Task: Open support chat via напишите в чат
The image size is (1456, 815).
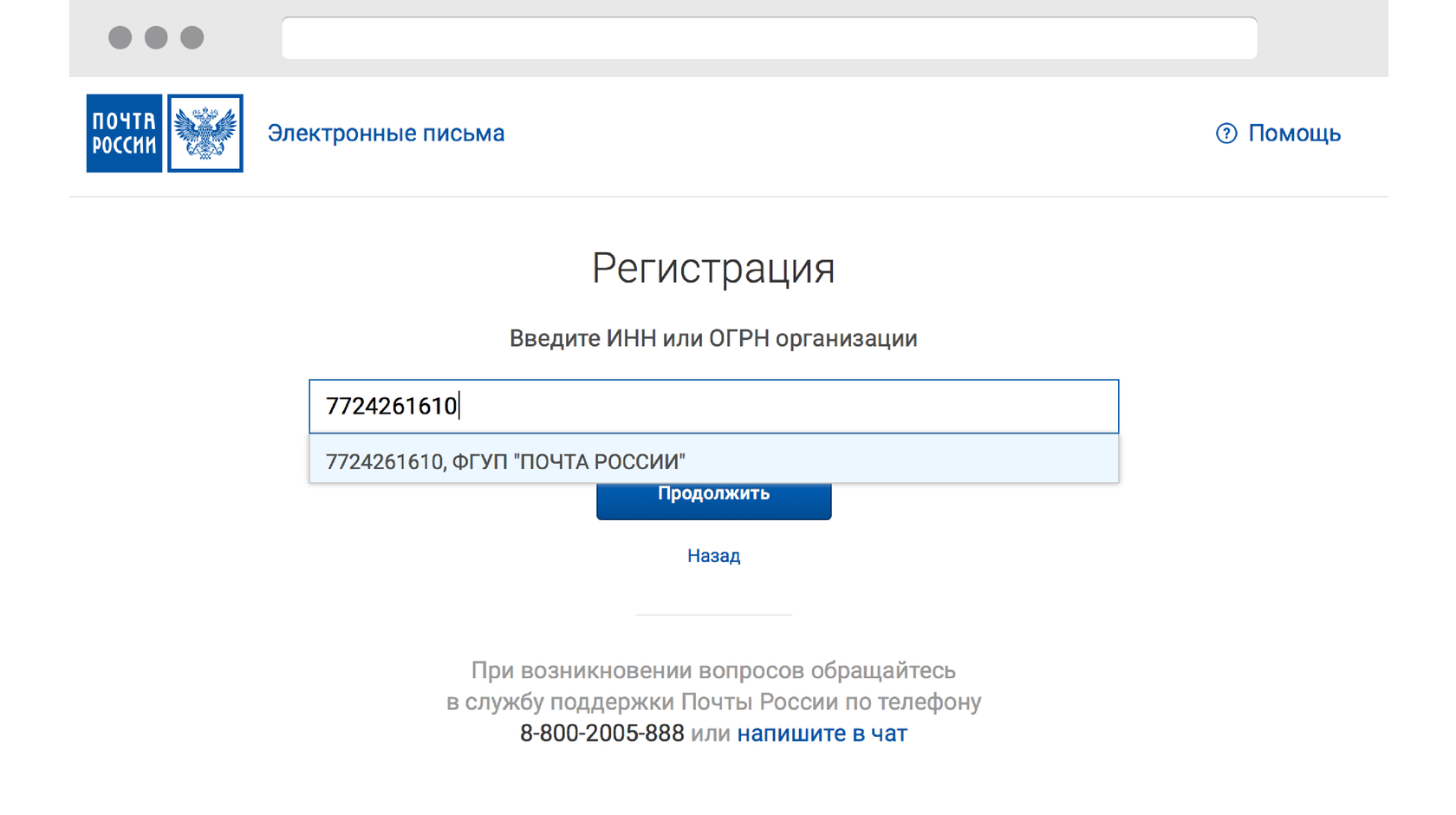Action: click(x=822, y=733)
